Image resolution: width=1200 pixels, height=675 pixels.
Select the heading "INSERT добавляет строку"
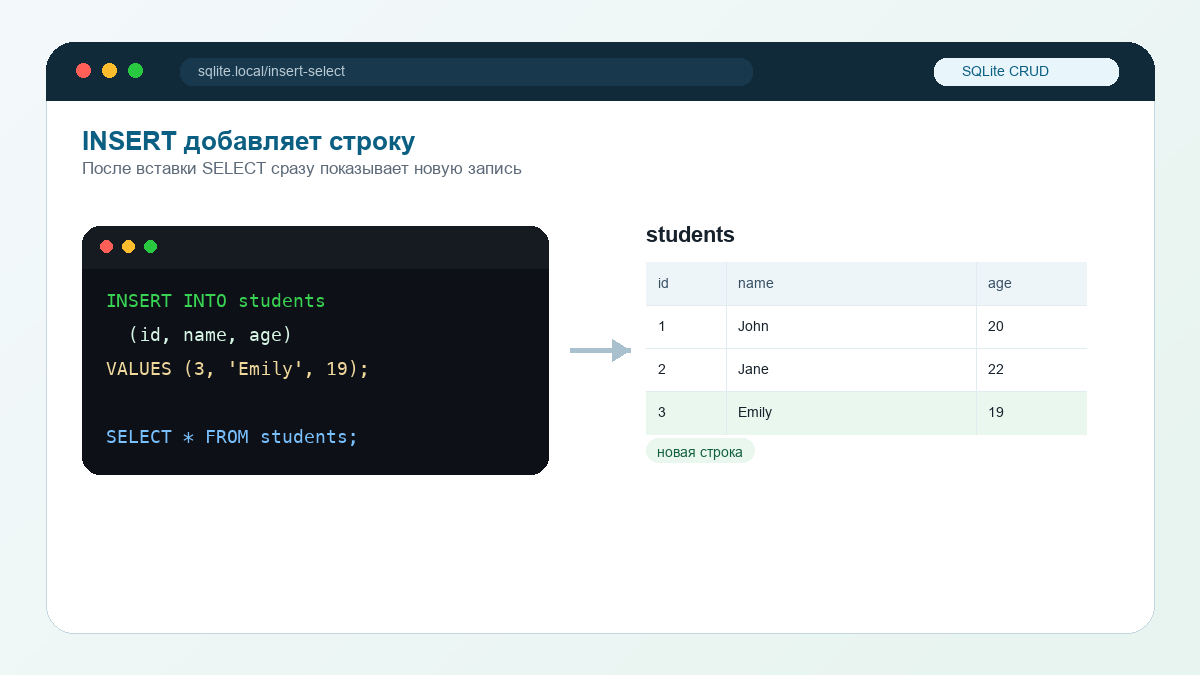pos(248,141)
